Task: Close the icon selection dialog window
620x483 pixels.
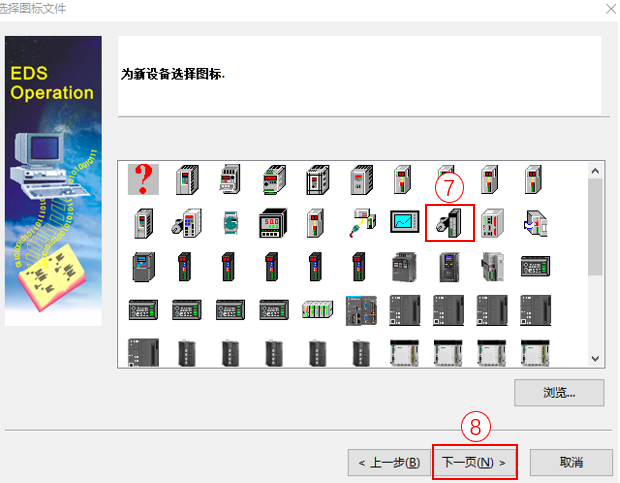Action: click(611, 9)
